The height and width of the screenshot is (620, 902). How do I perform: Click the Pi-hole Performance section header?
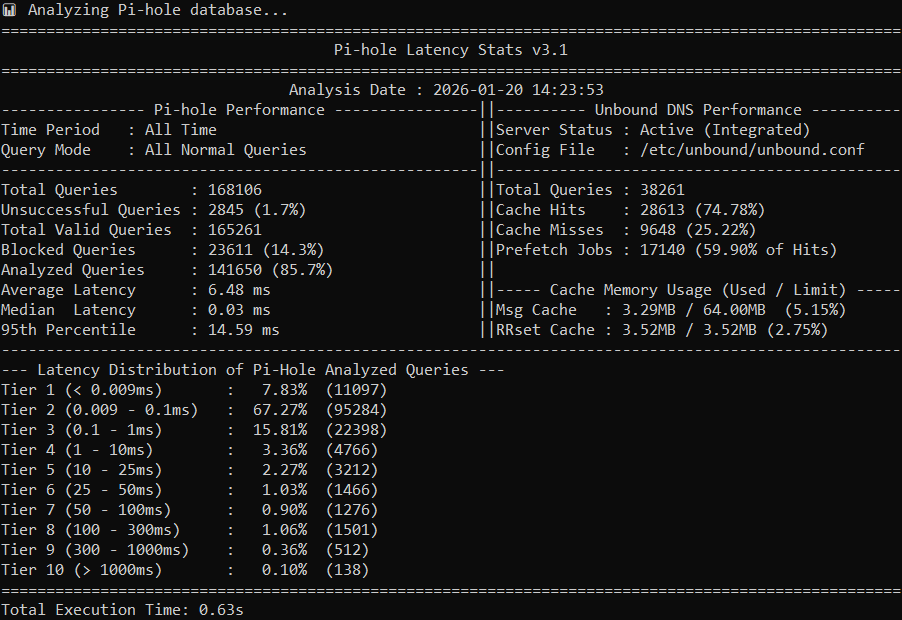238,110
